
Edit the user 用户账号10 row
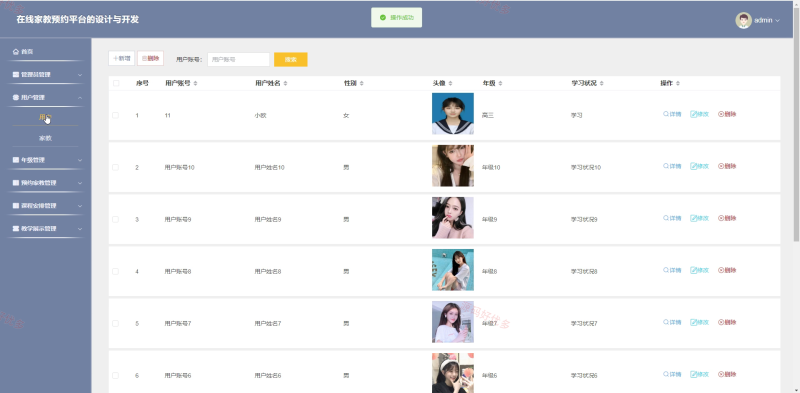pyautogui.click(x=699, y=166)
